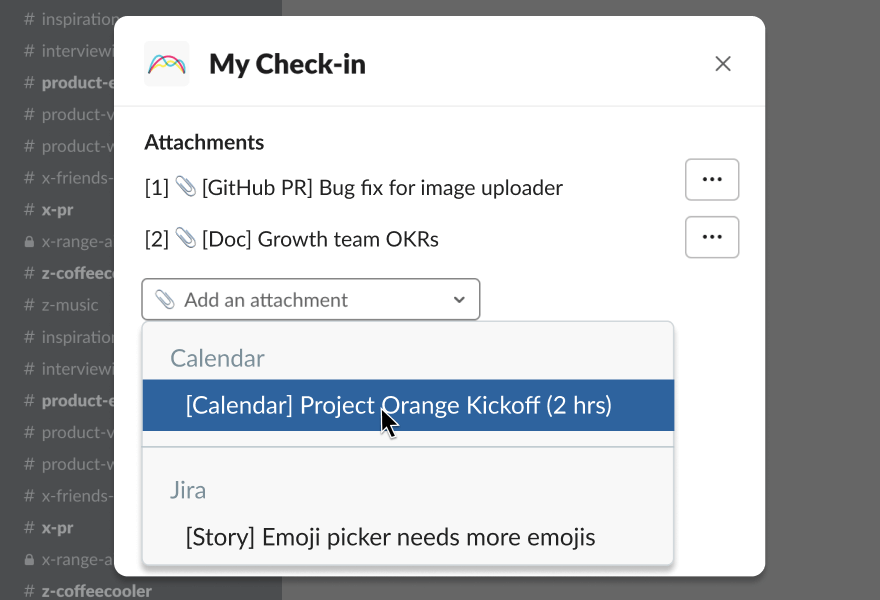Click the paperclip icon inside the Add an attachment field
This screenshot has height=600, width=880.
[x=167, y=299]
